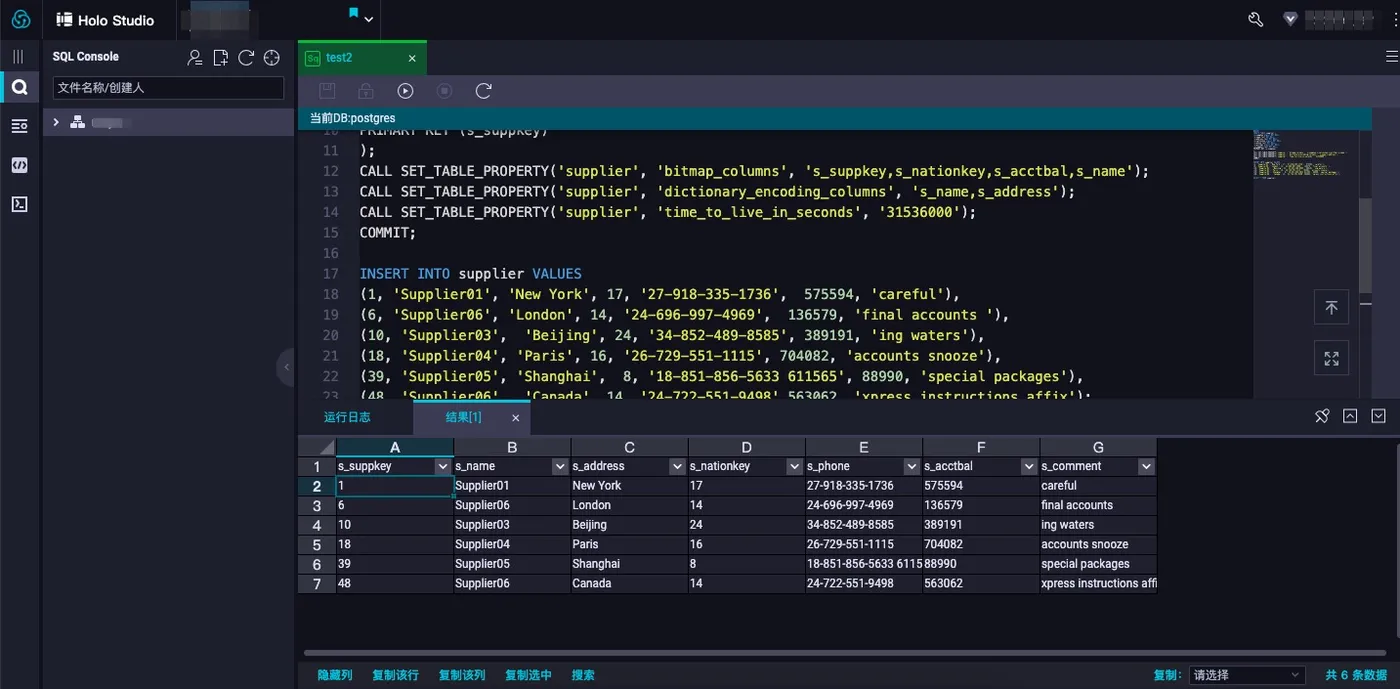Switch to the 运行日志 tab
The height and width of the screenshot is (689, 1400).
click(x=347, y=417)
